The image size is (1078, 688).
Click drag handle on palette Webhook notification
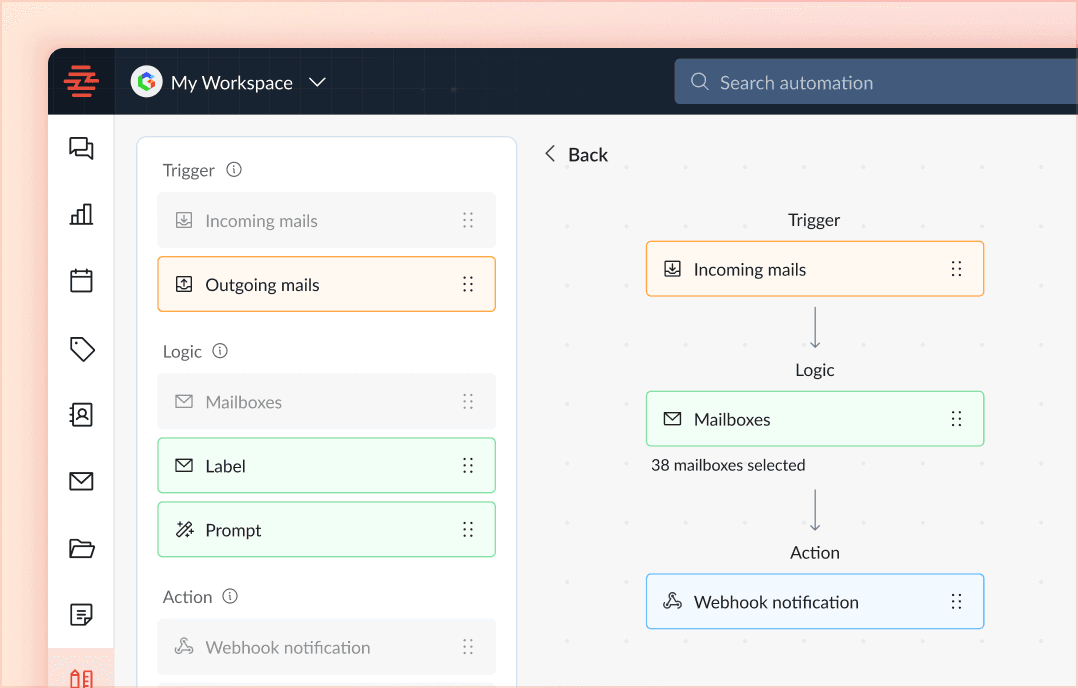[468, 647]
